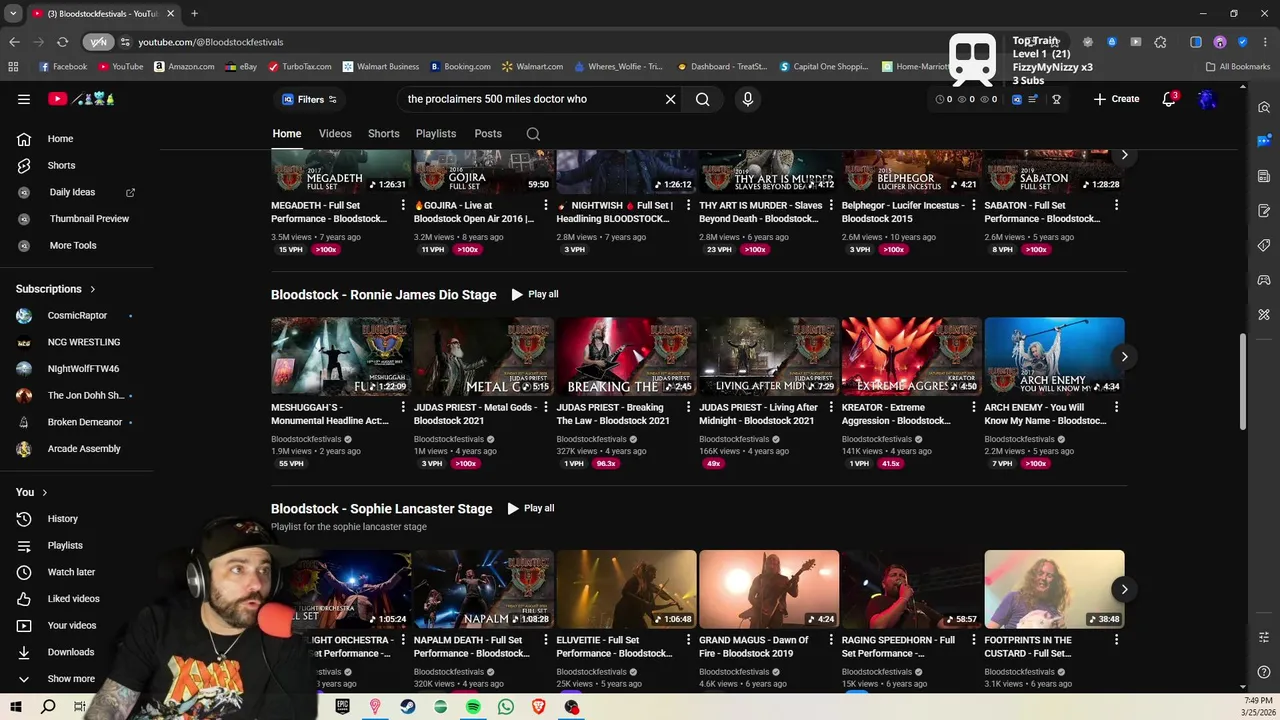Image resolution: width=1280 pixels, height=720 pixels.
Task: Open Steam from the taskbar
Action: (x=408, y=707)
